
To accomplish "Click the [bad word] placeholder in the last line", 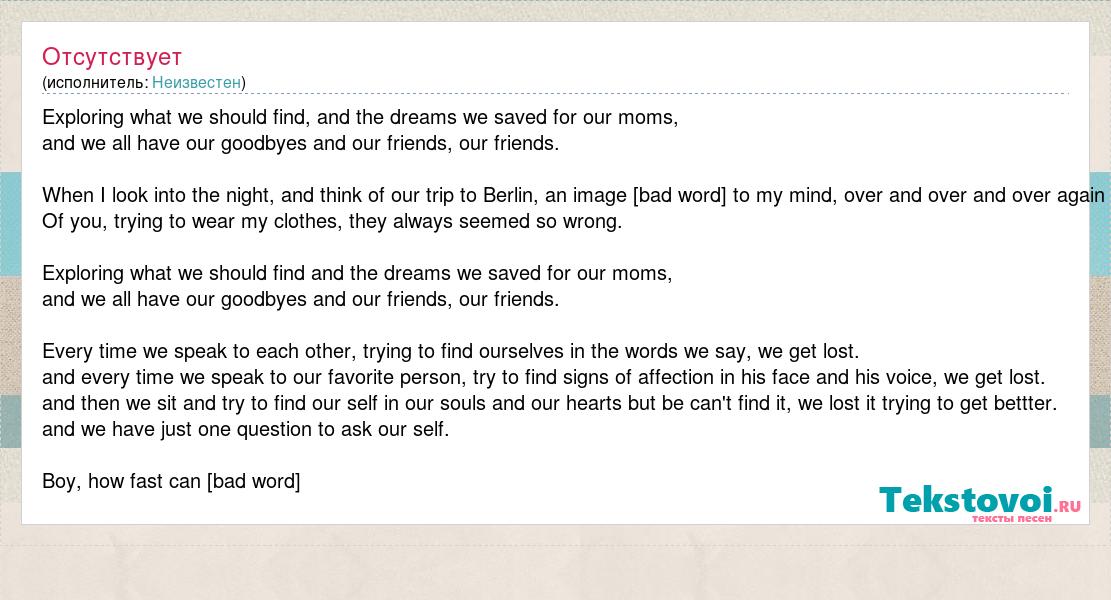I will [x=254, y=482].
